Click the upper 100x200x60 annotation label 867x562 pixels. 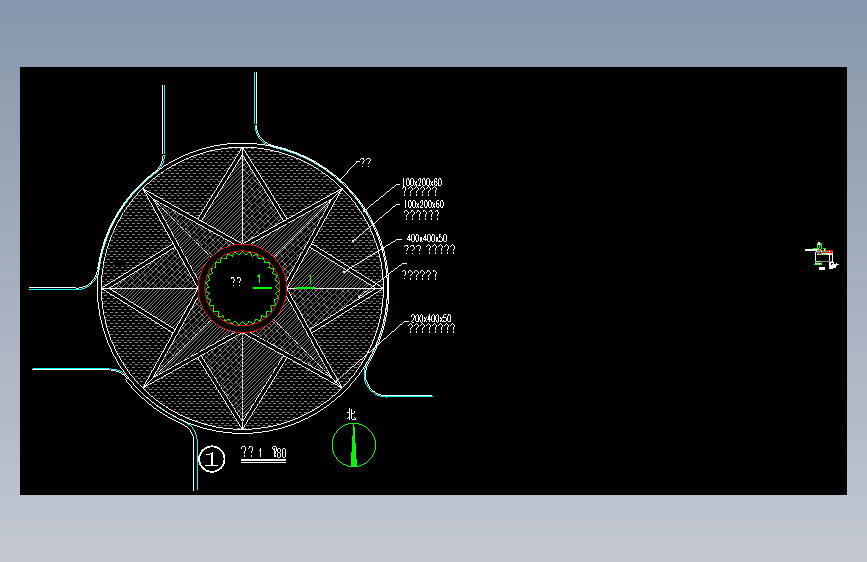[421, 183]
